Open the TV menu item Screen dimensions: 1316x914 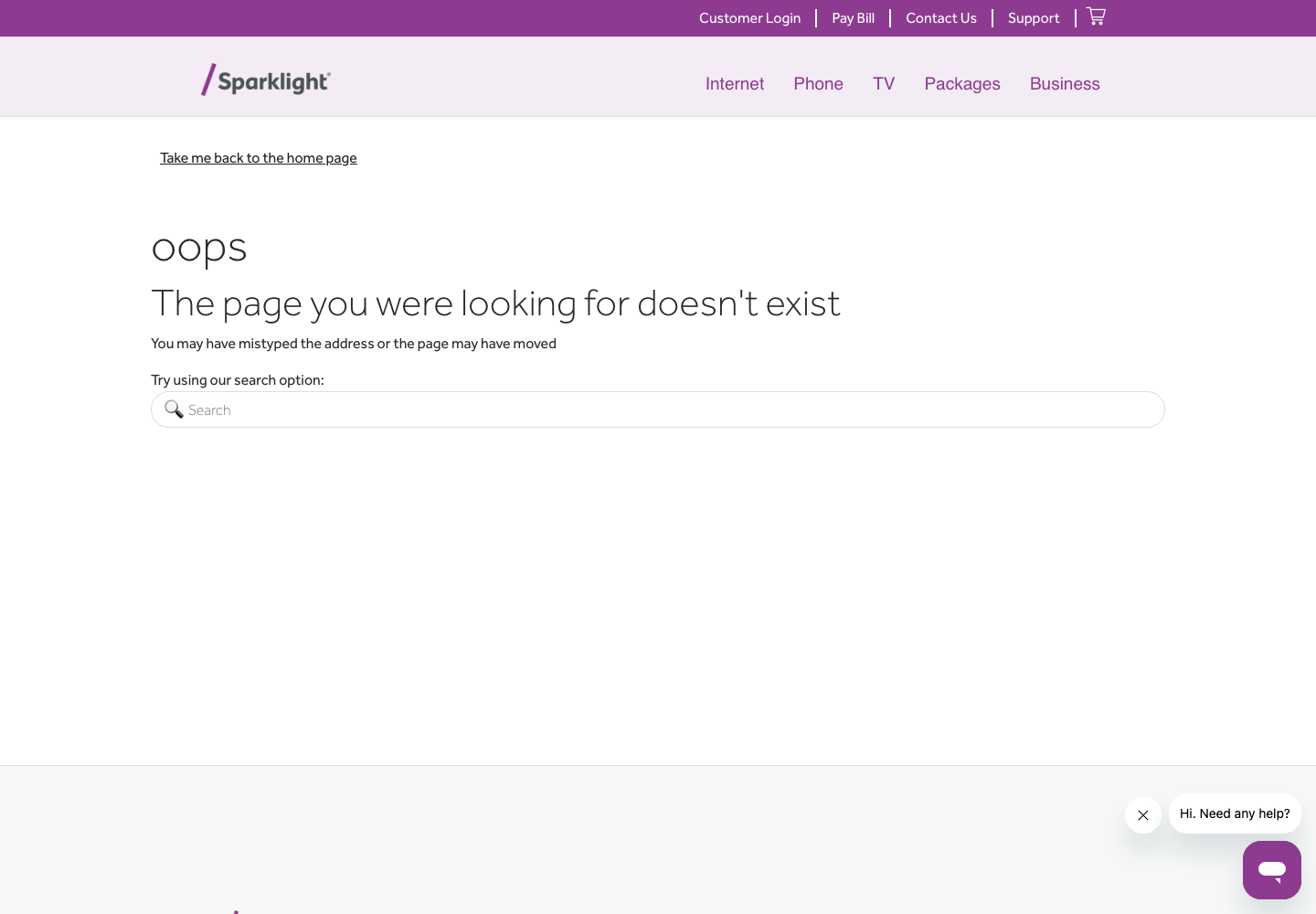click(x=884, y=84)
